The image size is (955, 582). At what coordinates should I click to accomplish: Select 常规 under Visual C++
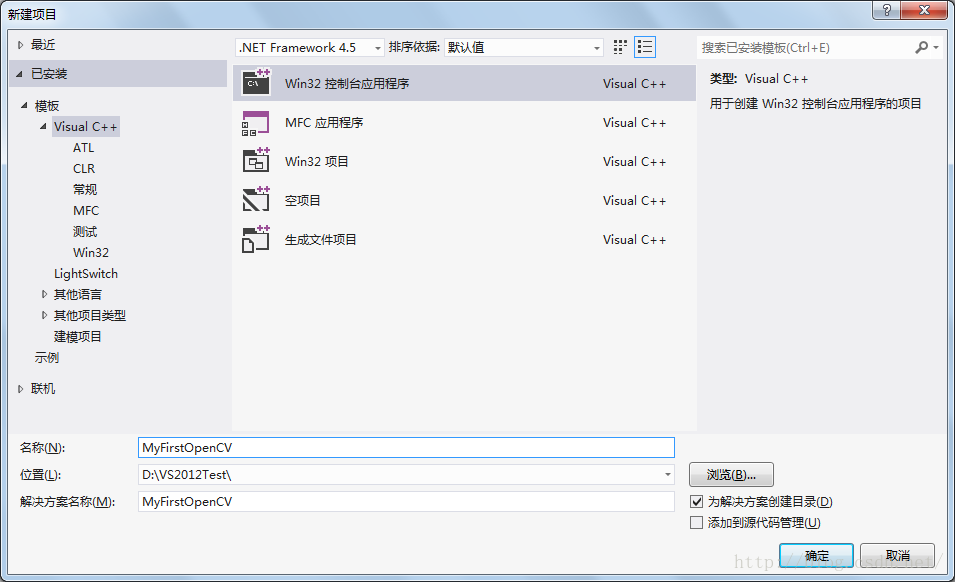click(85, 189)
